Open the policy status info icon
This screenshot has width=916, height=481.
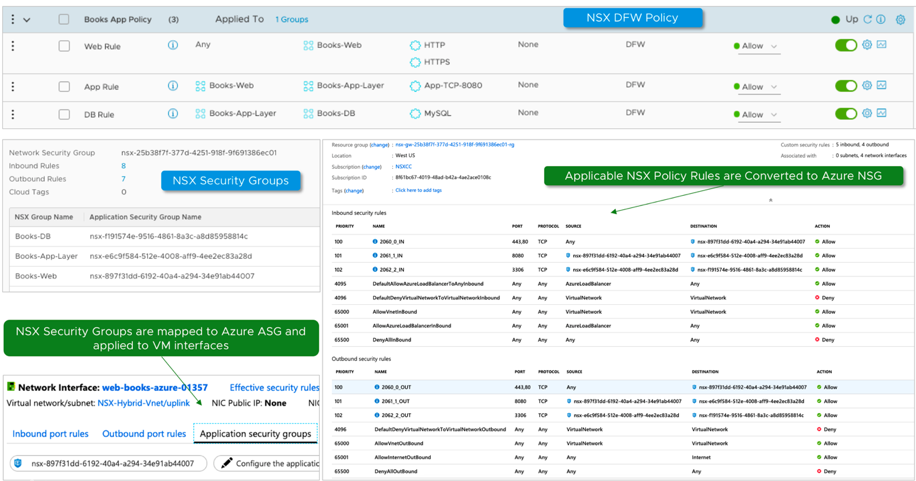[x=881, y=19]
